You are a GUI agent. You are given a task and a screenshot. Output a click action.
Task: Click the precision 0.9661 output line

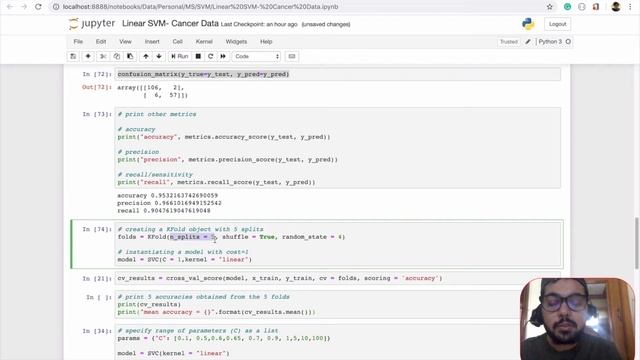tap(169, 203)
